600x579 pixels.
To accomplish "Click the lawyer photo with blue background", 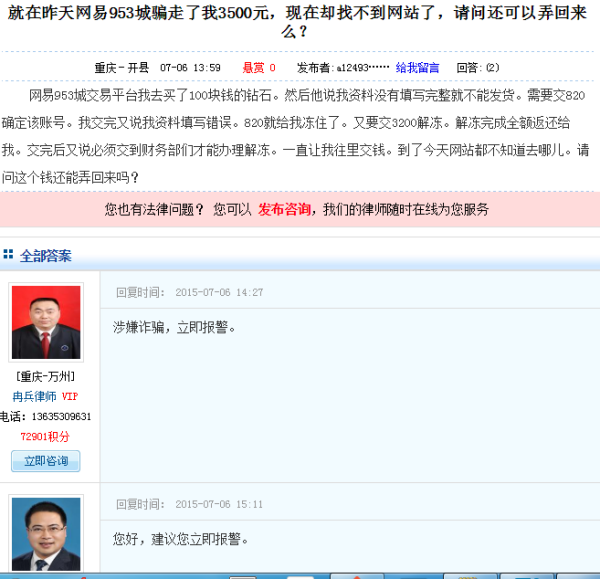I will point(46,534).
